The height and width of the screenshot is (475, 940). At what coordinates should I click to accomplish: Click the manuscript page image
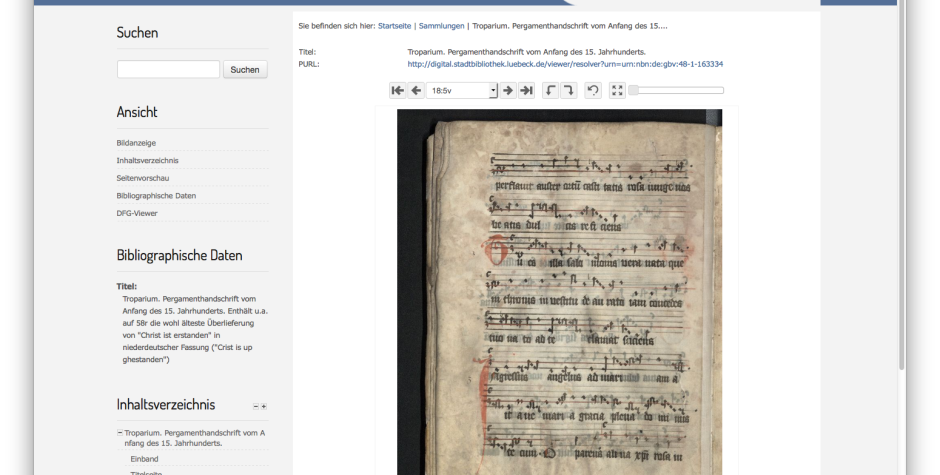[559, 292]
